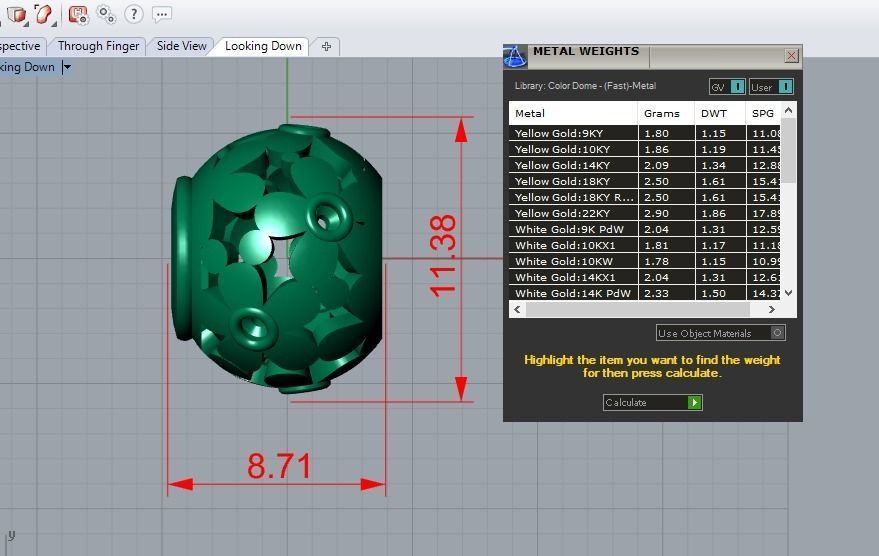Sort by the SPG column header
Screen dimensions: 879x556
763,113
